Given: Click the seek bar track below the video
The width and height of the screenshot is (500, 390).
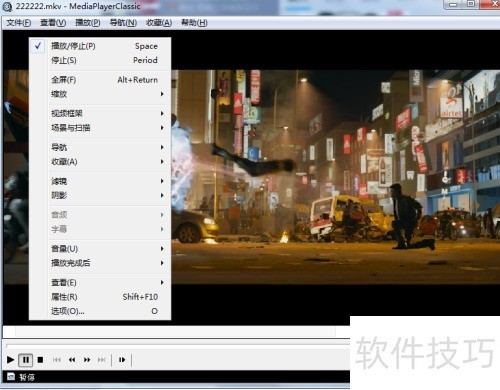Looking at the screenshot, I should 177,346.
